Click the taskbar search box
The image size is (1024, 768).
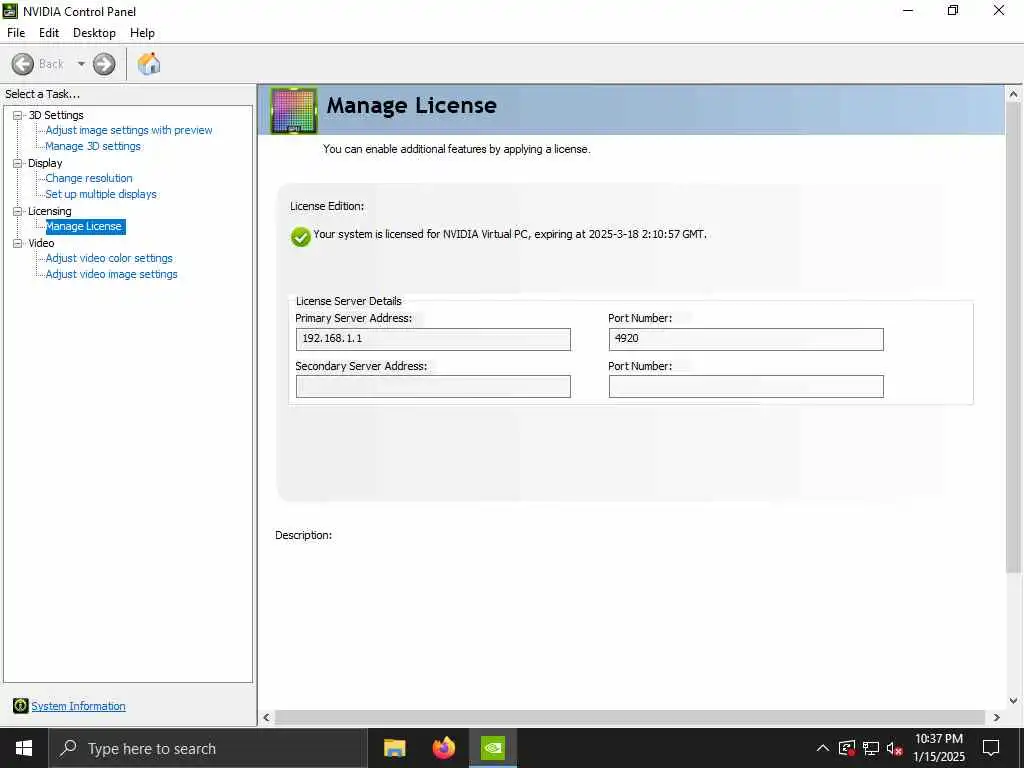pos(208,748)
